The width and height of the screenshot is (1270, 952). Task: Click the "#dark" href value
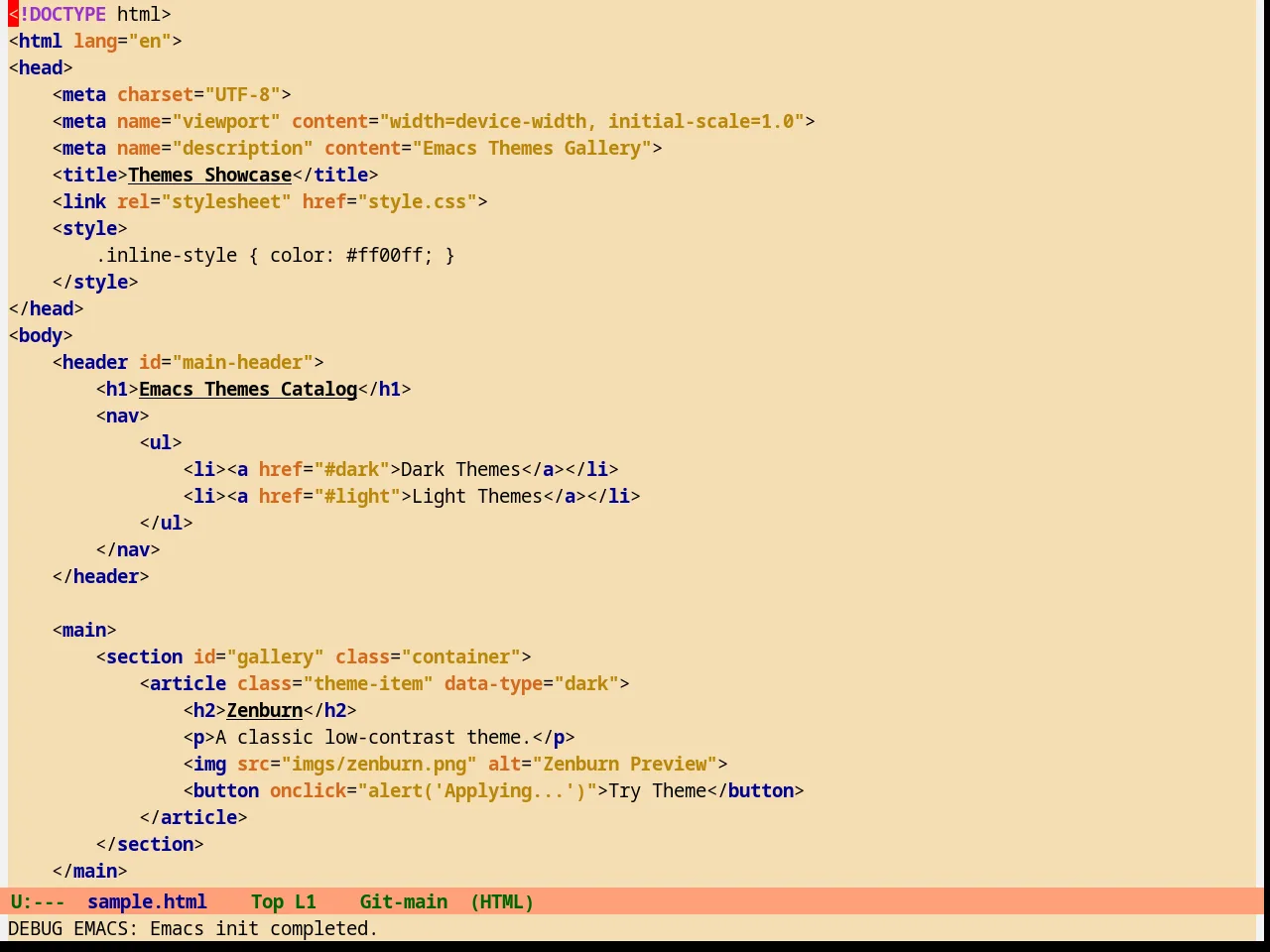click(352, 469)
